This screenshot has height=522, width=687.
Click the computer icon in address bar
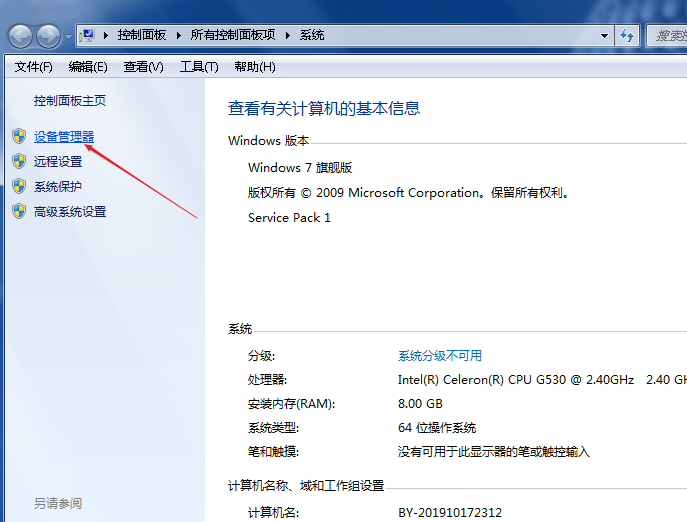pyautogui.click(x=87, y=35)
